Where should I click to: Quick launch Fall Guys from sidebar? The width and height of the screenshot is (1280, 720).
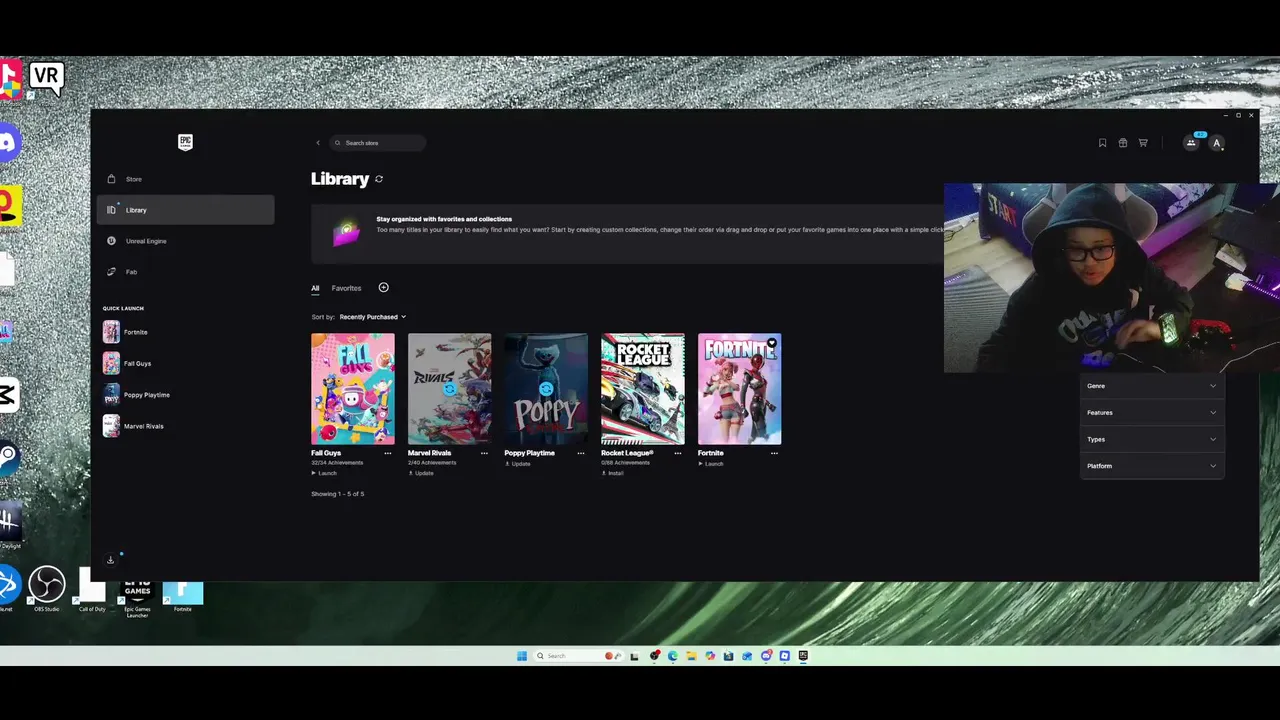click(128, 363)
